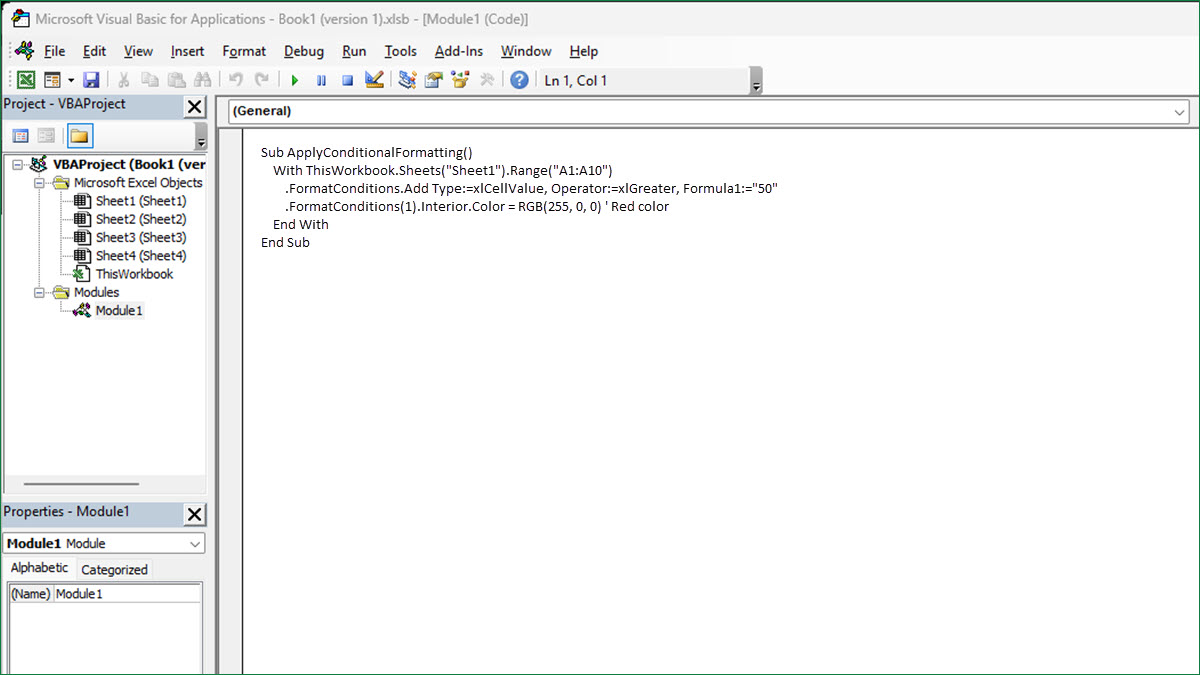Collapse the Modules folder node
This screenshot has height=675, width=1200.
click(39, 293)
